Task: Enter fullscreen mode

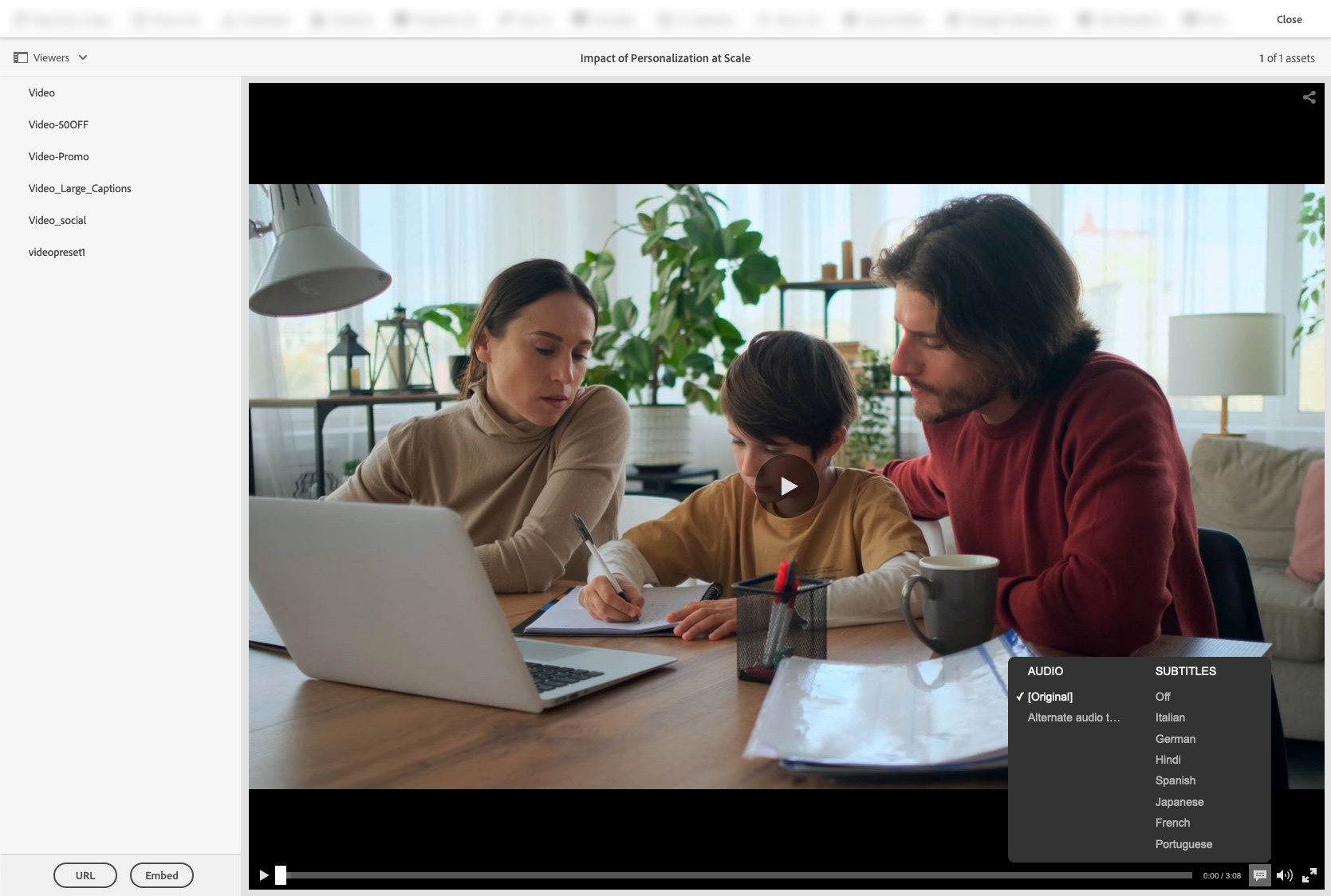Action: (1309, 875)
